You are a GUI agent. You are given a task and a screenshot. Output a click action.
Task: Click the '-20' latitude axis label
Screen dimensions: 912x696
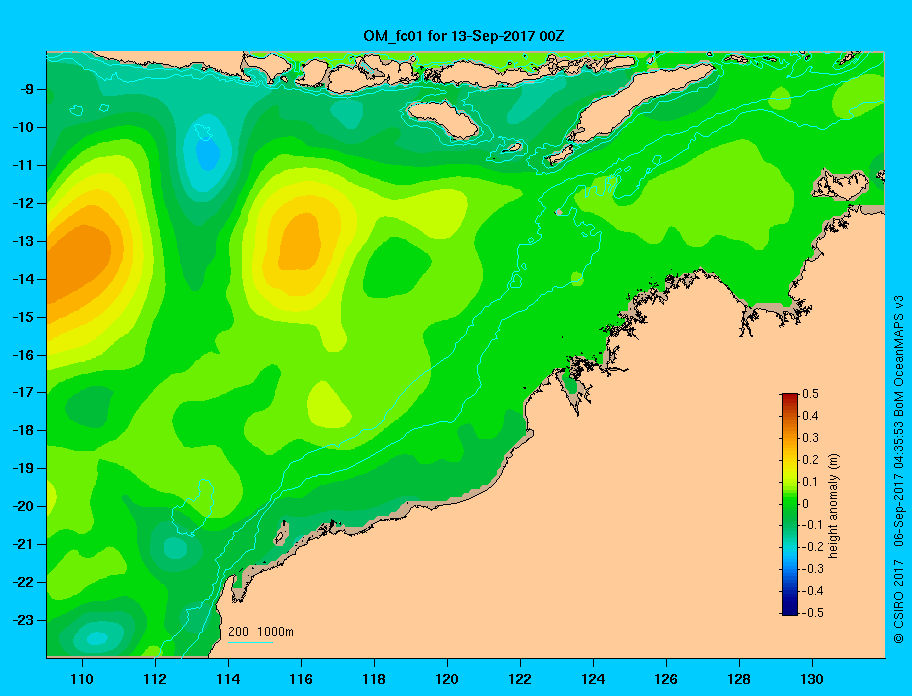pyautogui.click(x=23, y=506)
